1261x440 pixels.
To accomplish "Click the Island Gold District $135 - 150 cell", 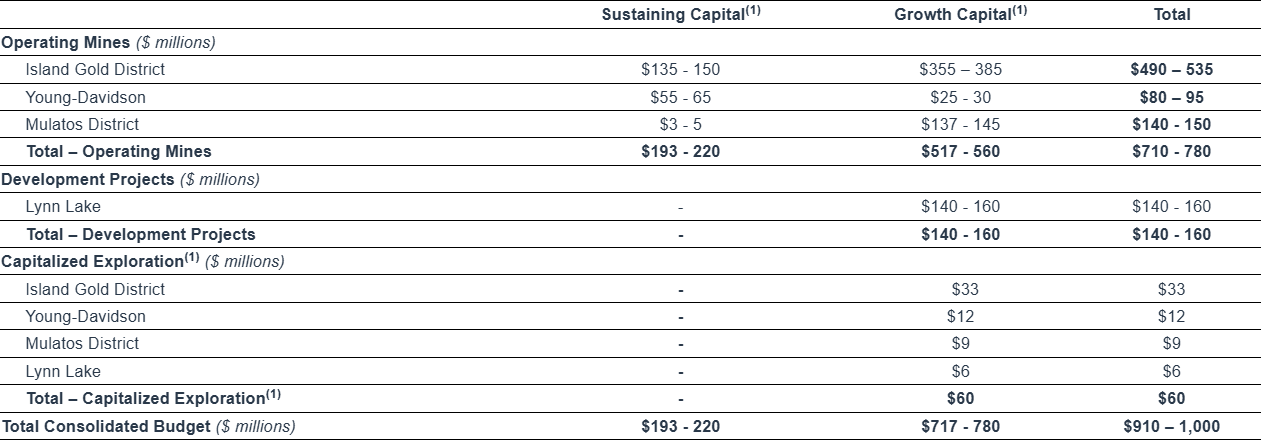I will pyautogui.click(x=680, y=70).
